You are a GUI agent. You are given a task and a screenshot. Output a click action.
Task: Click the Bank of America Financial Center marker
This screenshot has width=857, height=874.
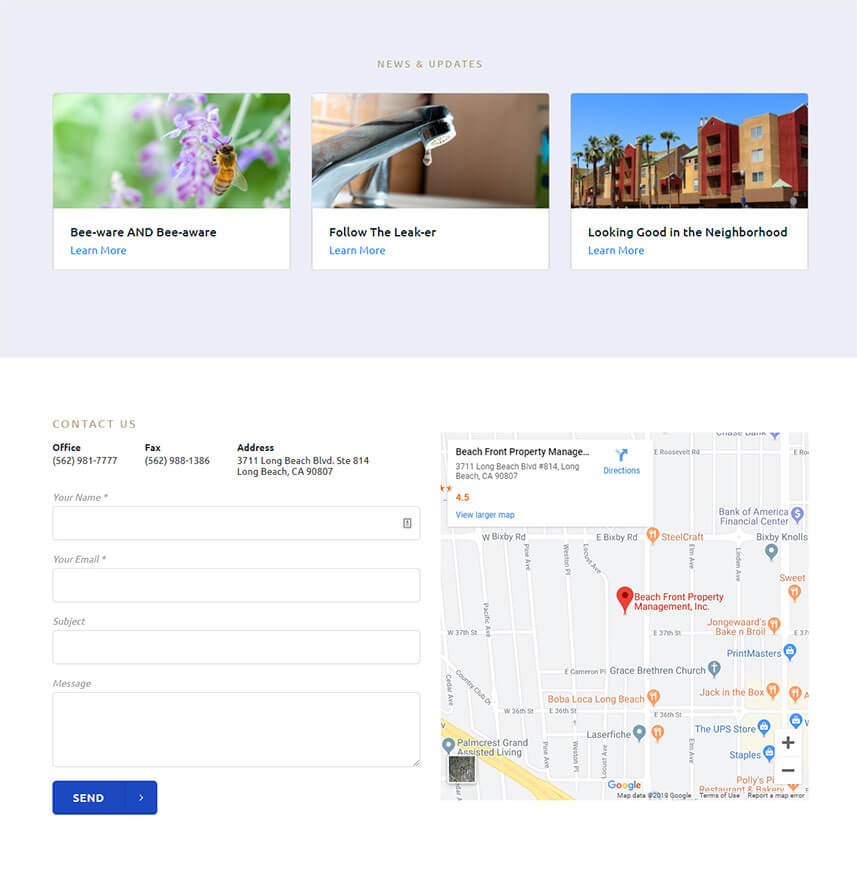tap(797, 514)
